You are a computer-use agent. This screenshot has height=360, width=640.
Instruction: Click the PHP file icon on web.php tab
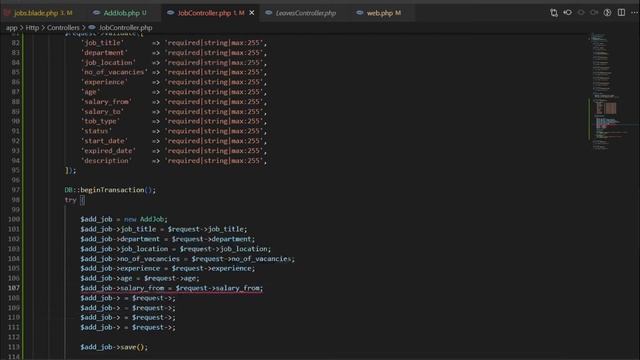360,13
